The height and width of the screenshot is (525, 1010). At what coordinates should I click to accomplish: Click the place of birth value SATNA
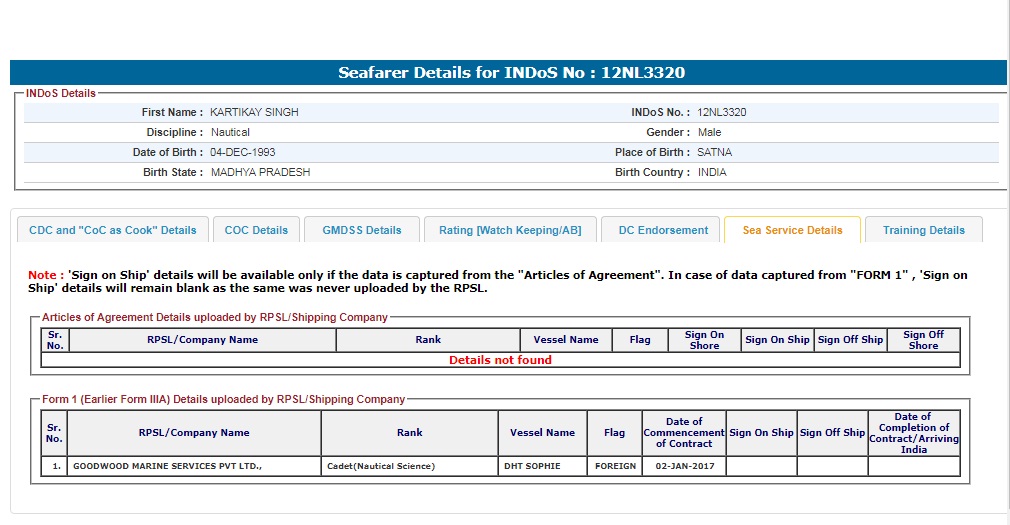pyautogui.click(x=714, y=152)
